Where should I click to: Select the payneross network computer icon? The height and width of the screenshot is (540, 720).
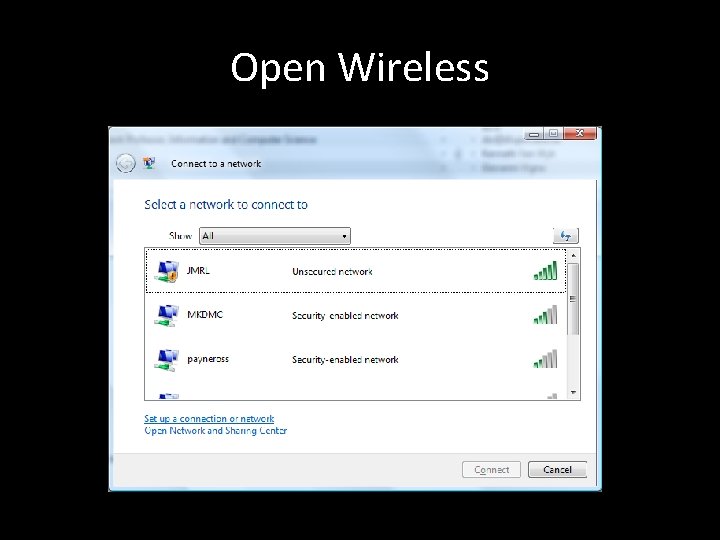point(166,360)
